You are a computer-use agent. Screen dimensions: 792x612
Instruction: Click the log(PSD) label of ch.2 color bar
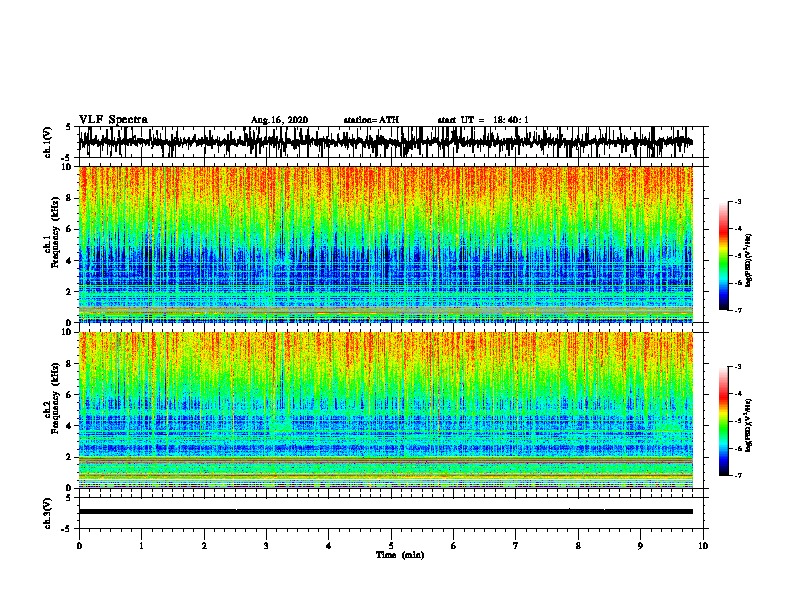click(749, 425)
